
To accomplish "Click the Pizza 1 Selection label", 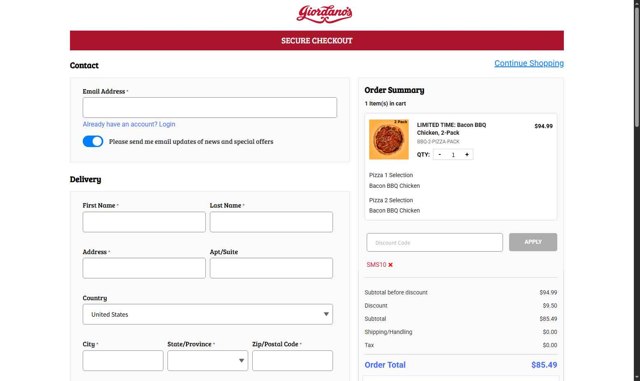I will [391, 175].
